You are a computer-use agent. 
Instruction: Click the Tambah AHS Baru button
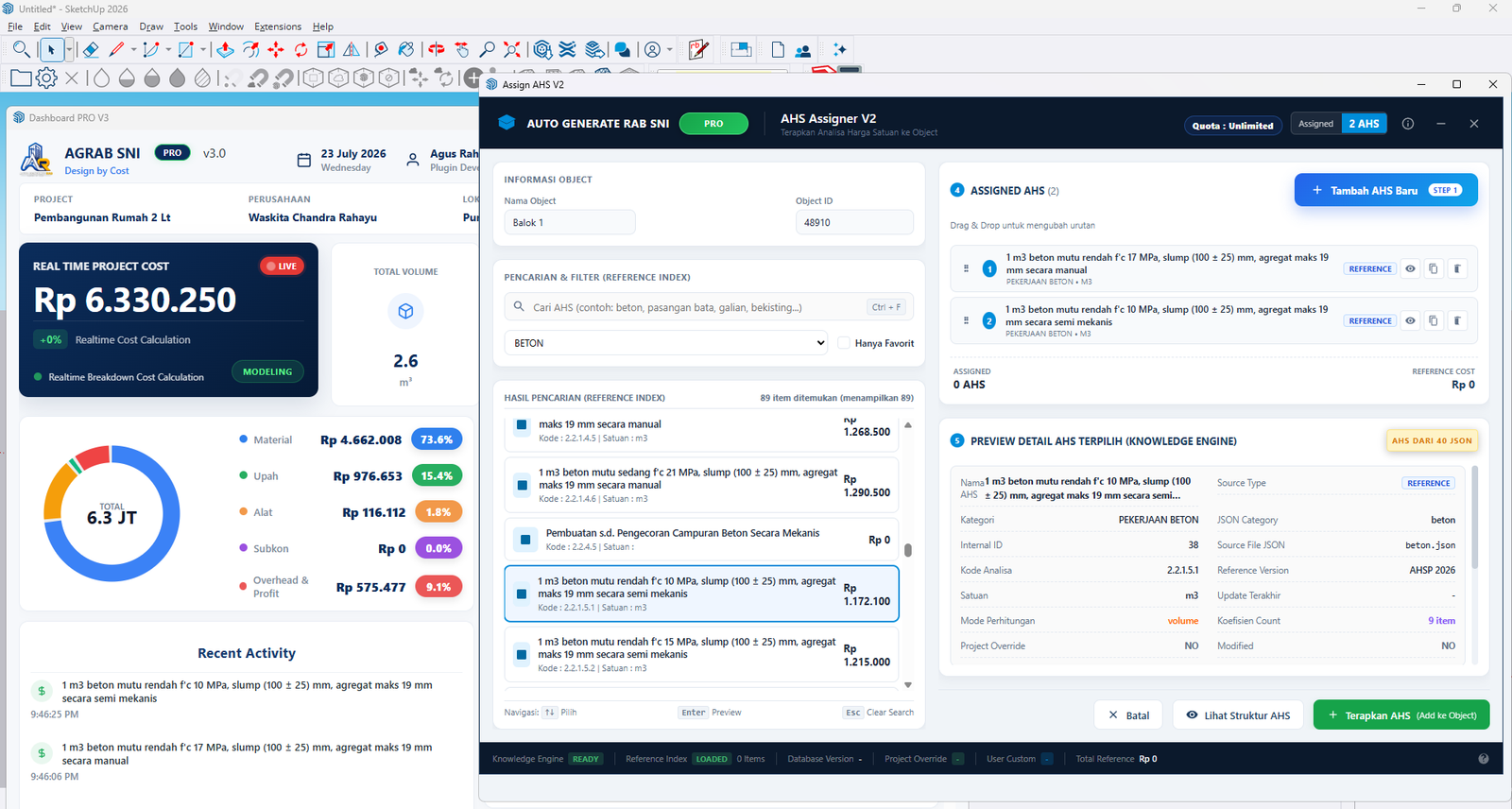(1385, 190)
